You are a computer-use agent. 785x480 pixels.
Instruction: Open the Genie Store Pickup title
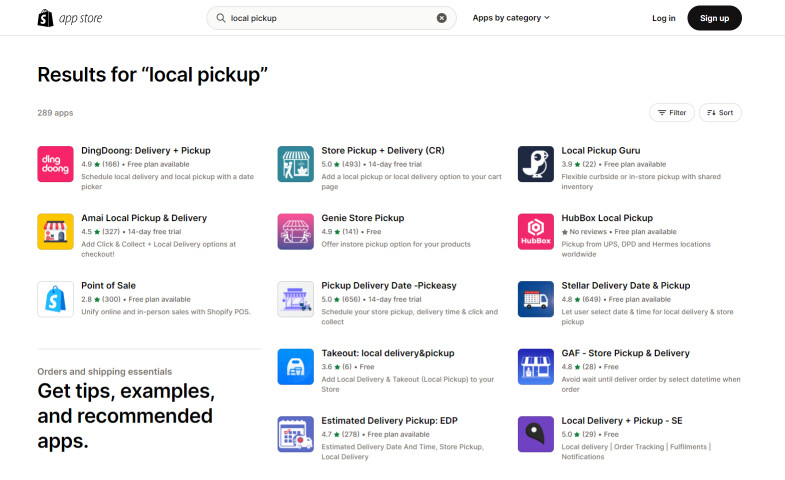[x=363, y=218]
